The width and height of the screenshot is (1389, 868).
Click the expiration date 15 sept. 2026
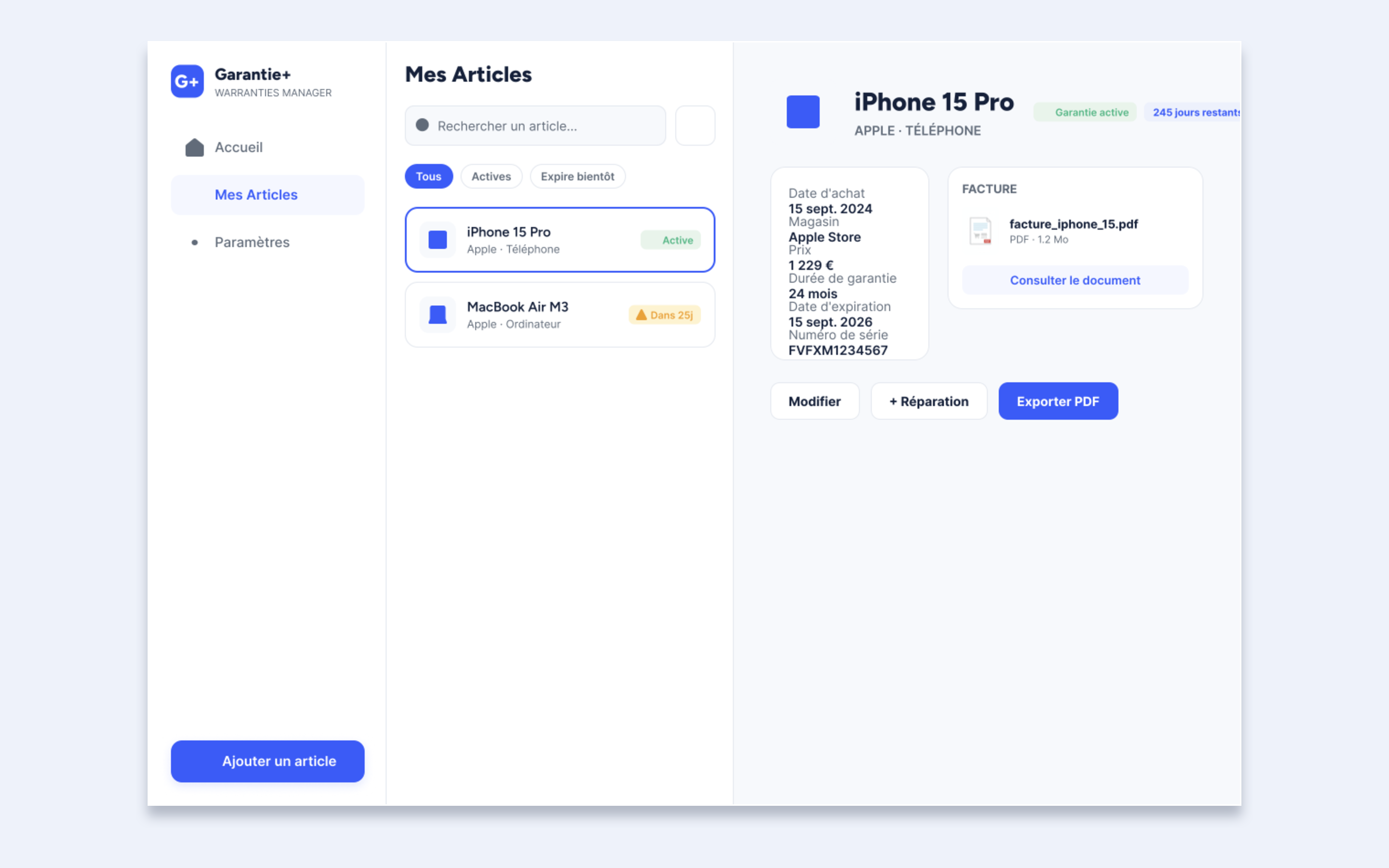click(830, 322)
